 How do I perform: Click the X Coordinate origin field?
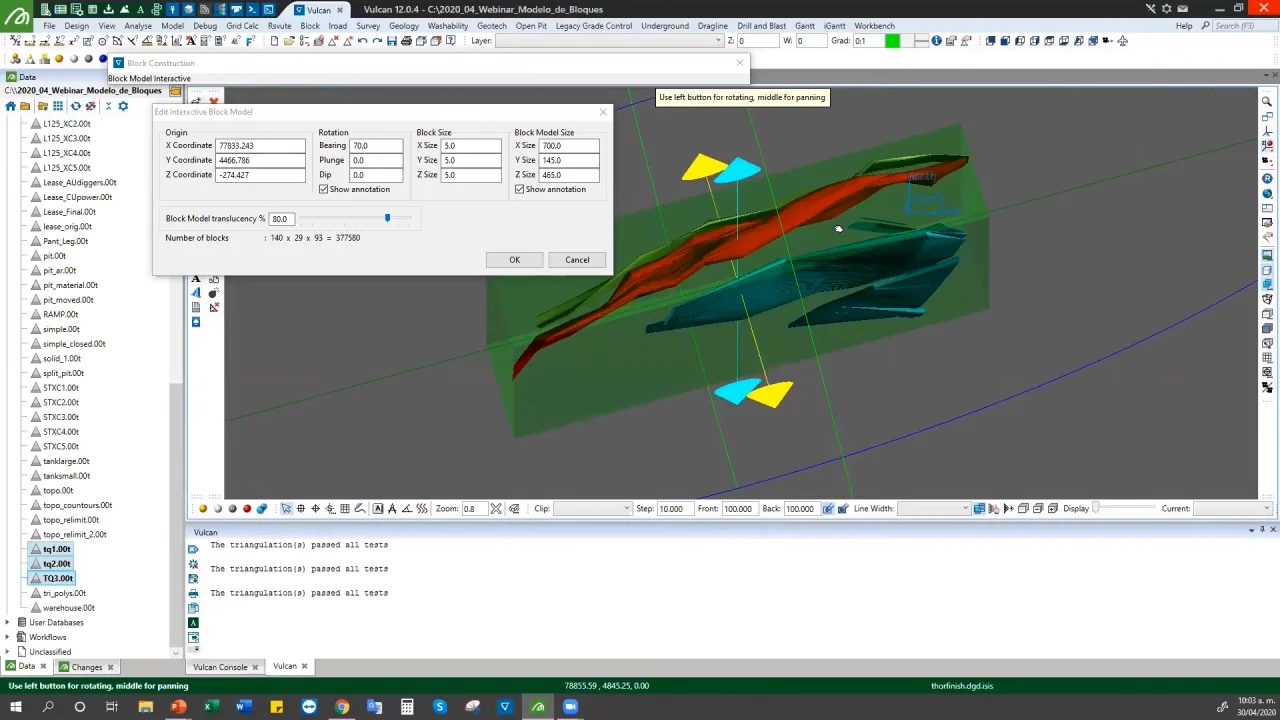pyautogui.click(x=260, y=146)
